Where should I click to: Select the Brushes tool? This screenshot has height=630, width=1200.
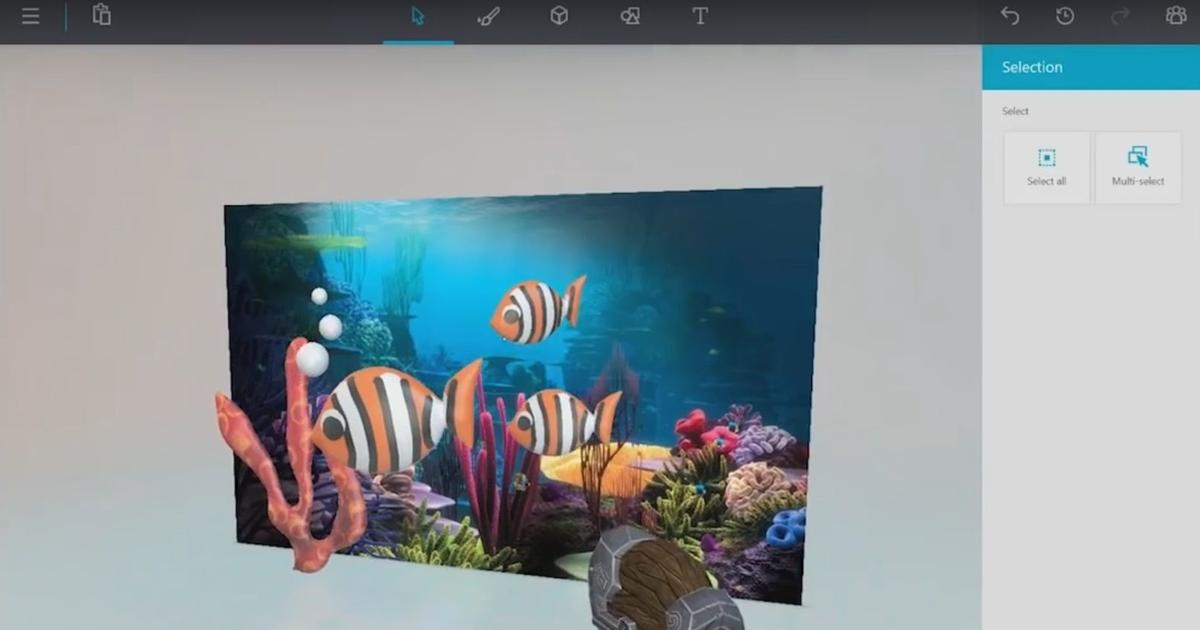[x=489, y=16]
